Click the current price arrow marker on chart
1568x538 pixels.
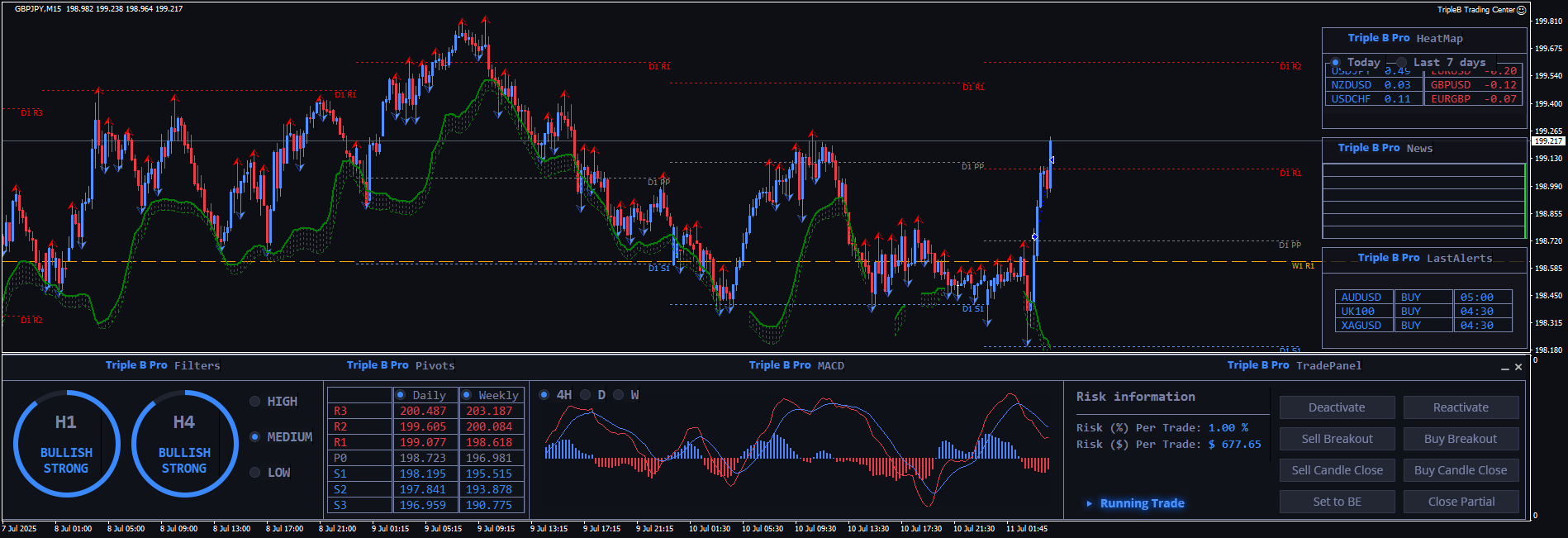pos(1051,160)
